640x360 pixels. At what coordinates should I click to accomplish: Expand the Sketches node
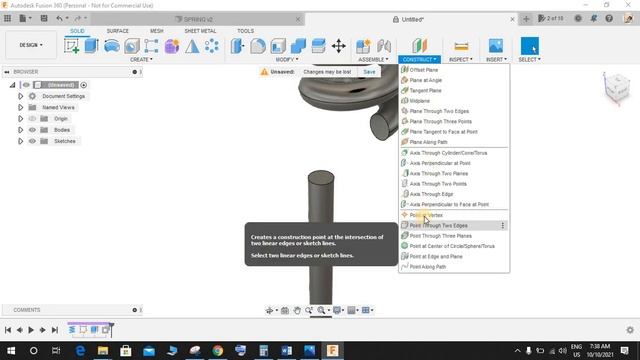pyautogui.click(x=20, y=141)
